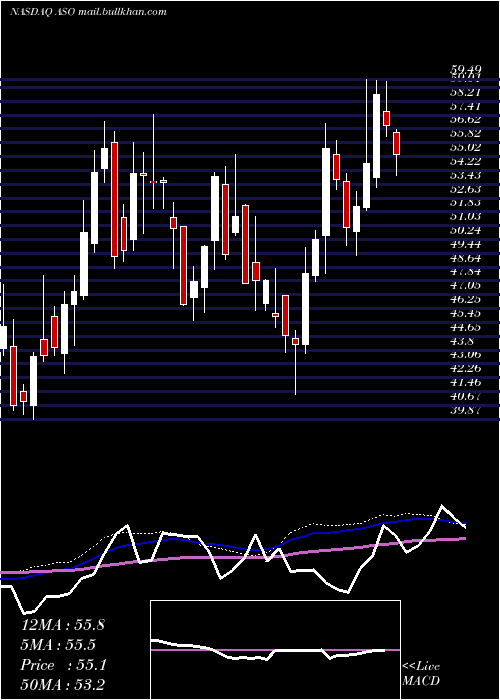Click the 49.44 price axis label
500x700 pixels.
(x=466, y=244)
